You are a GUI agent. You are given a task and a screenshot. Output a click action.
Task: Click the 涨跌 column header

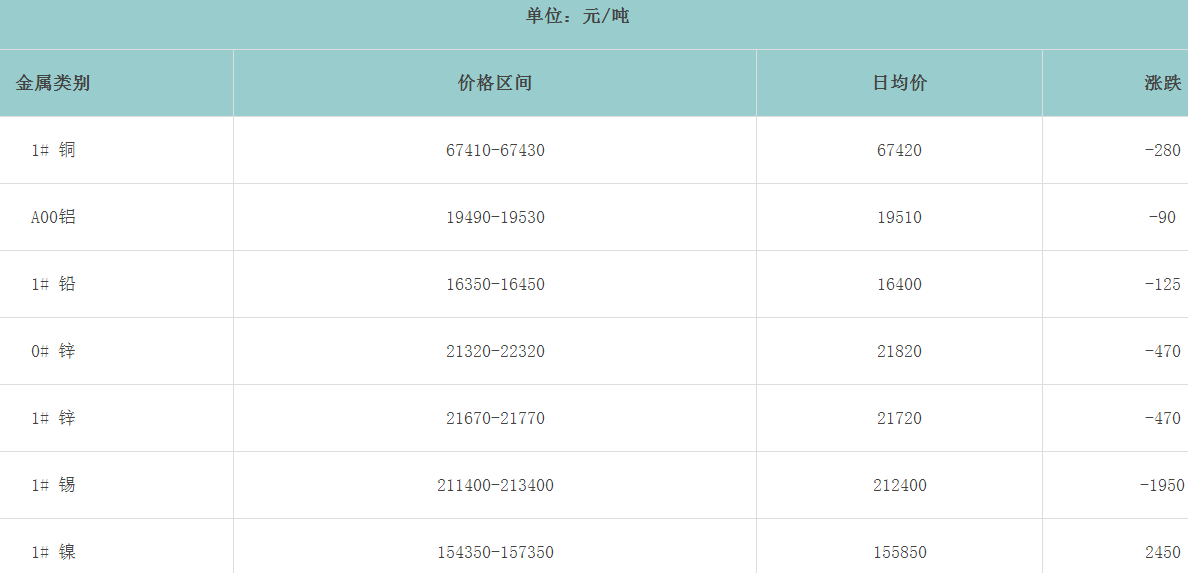(1162, 83)
